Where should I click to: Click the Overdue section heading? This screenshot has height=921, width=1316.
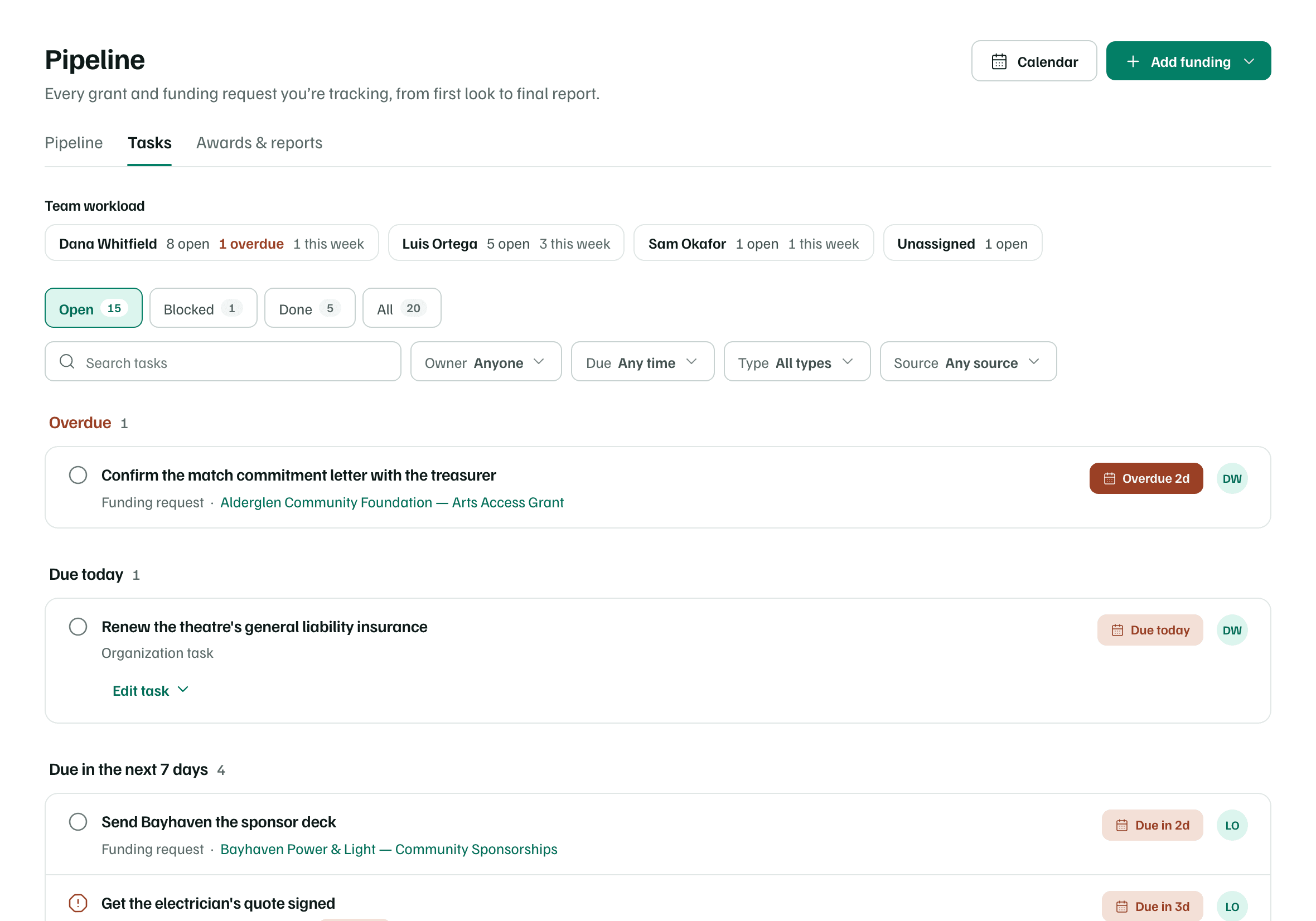click(x=80, y=423)
